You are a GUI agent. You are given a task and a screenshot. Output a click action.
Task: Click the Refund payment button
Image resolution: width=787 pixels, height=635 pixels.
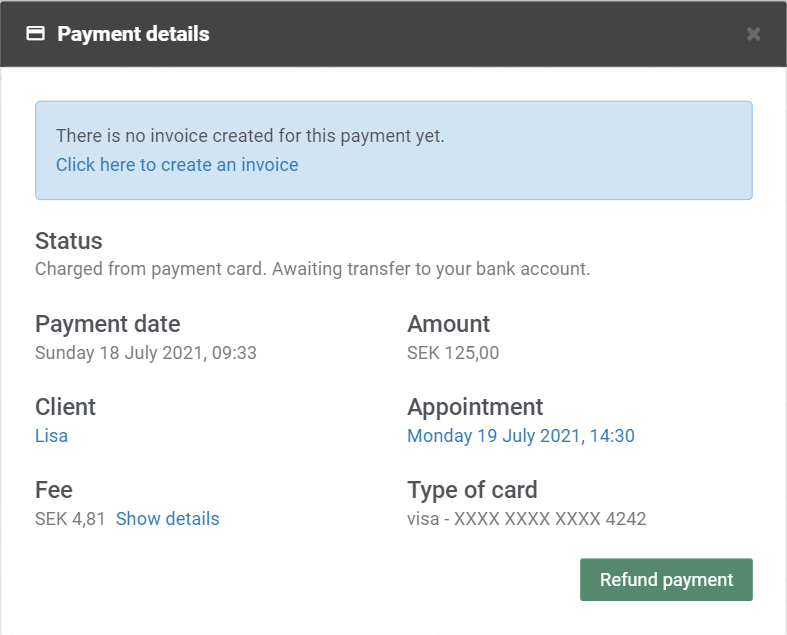click(666, 579)
